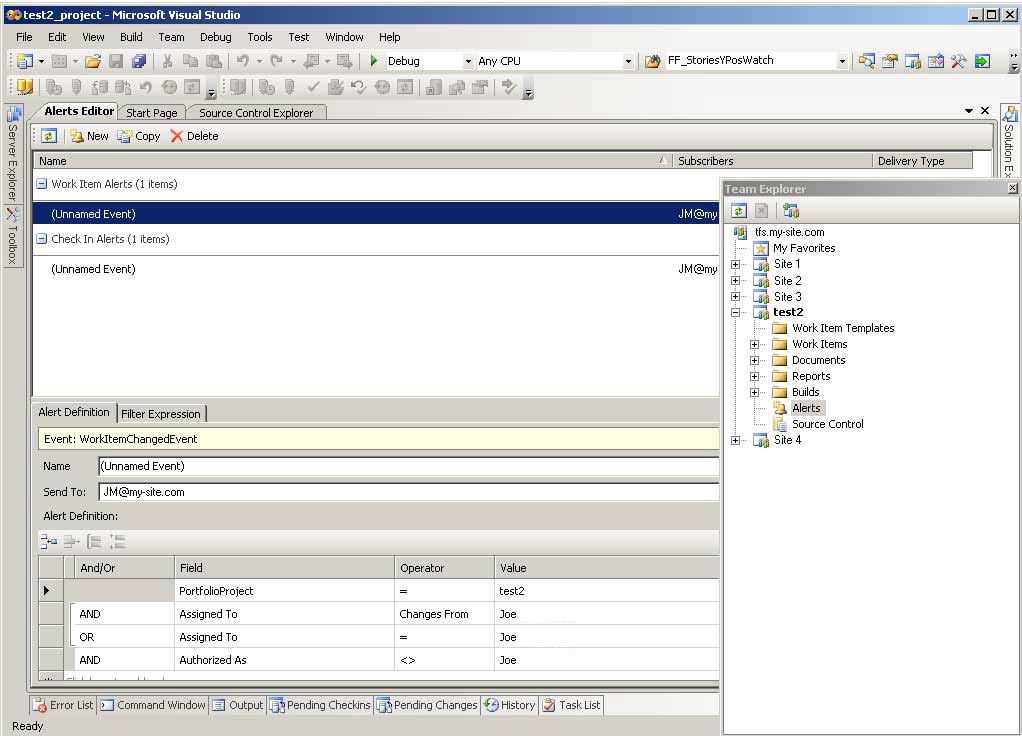This screenshot has width=1022, height=736.
Task: Open Team Explorer from the toolbar icon
Action: 912,61
